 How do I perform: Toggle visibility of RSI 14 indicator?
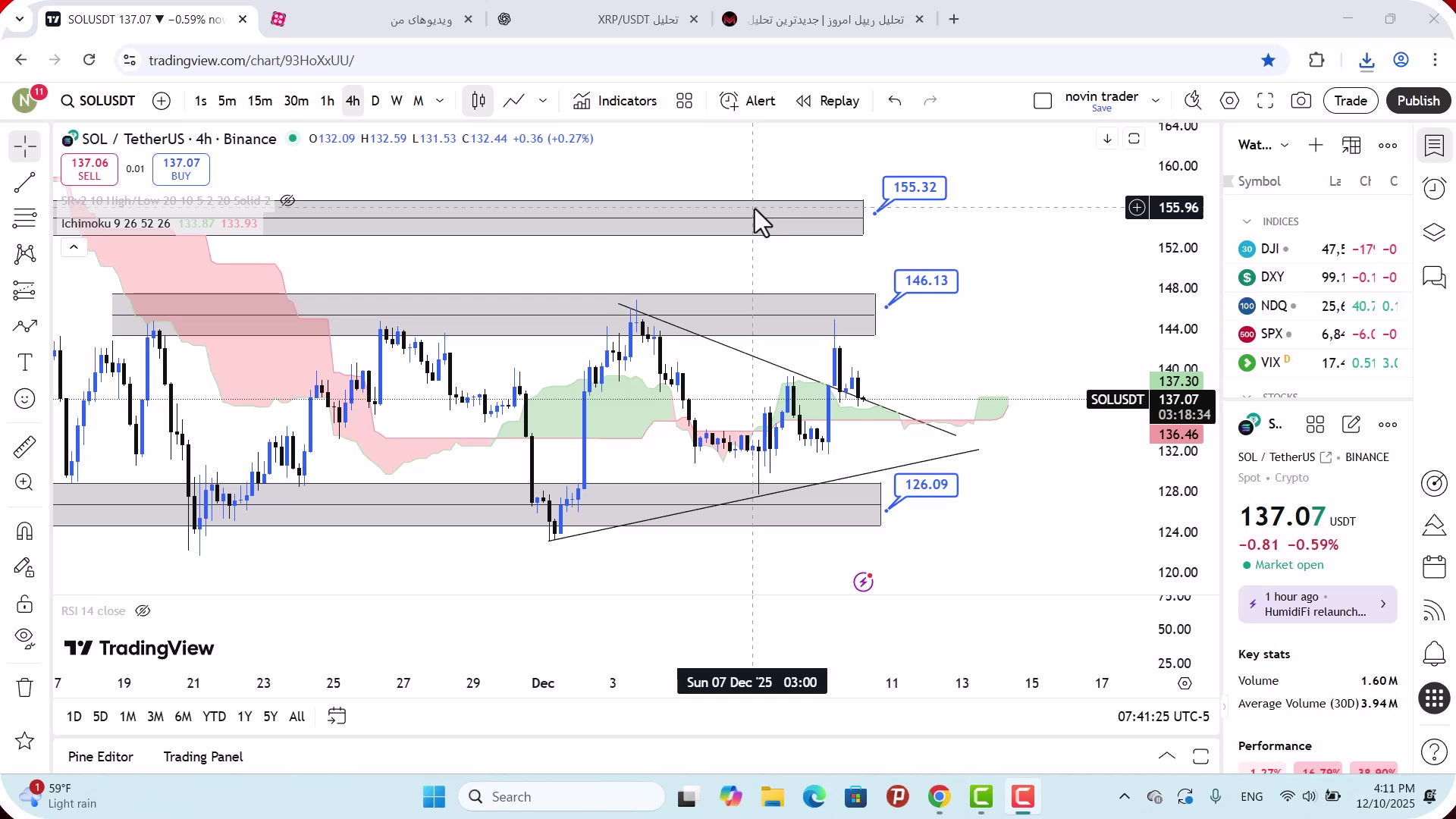pyautogui.click(x=143, y=611)
